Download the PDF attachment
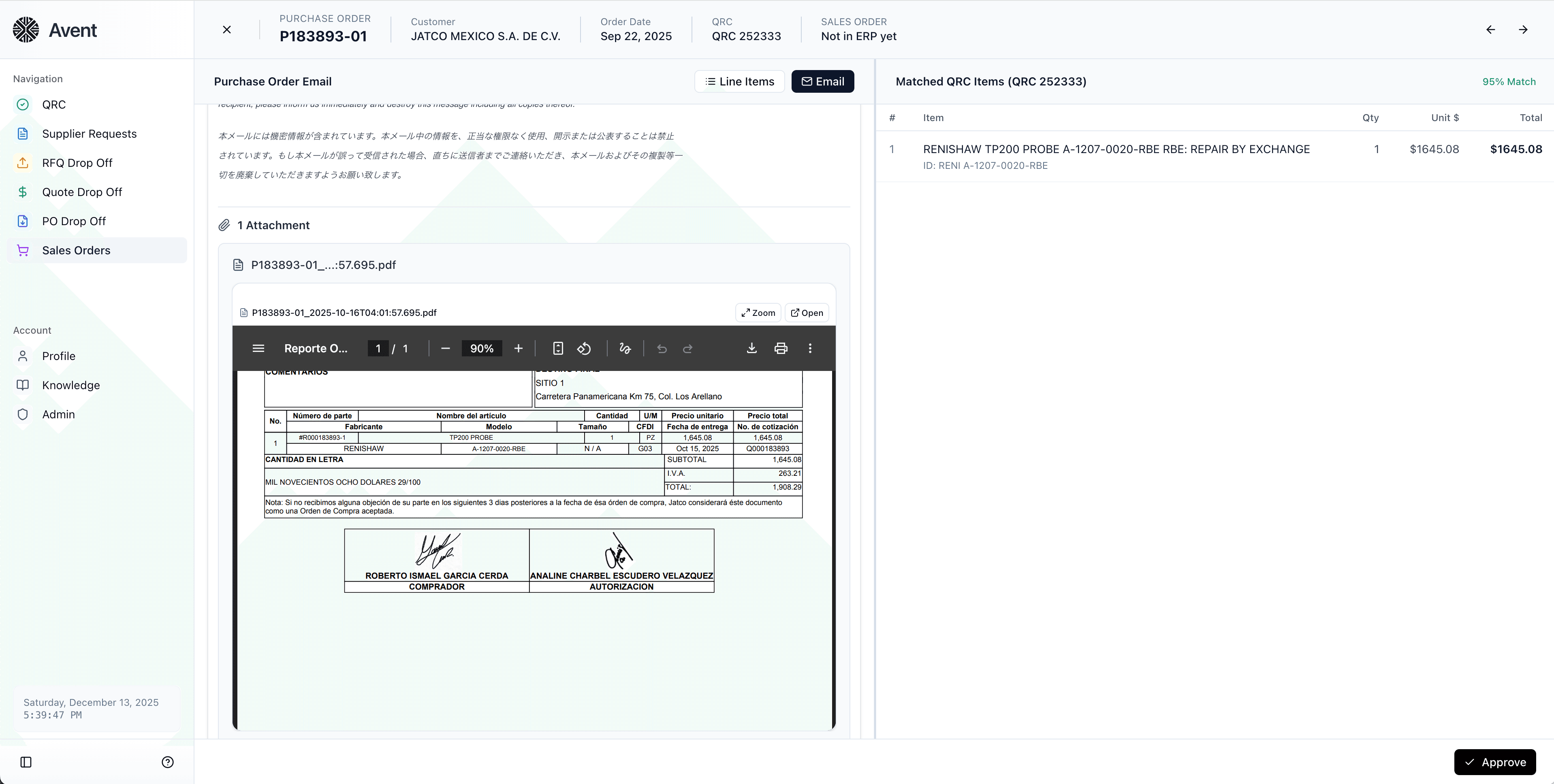1554x784 pixels. coord(751,349)
